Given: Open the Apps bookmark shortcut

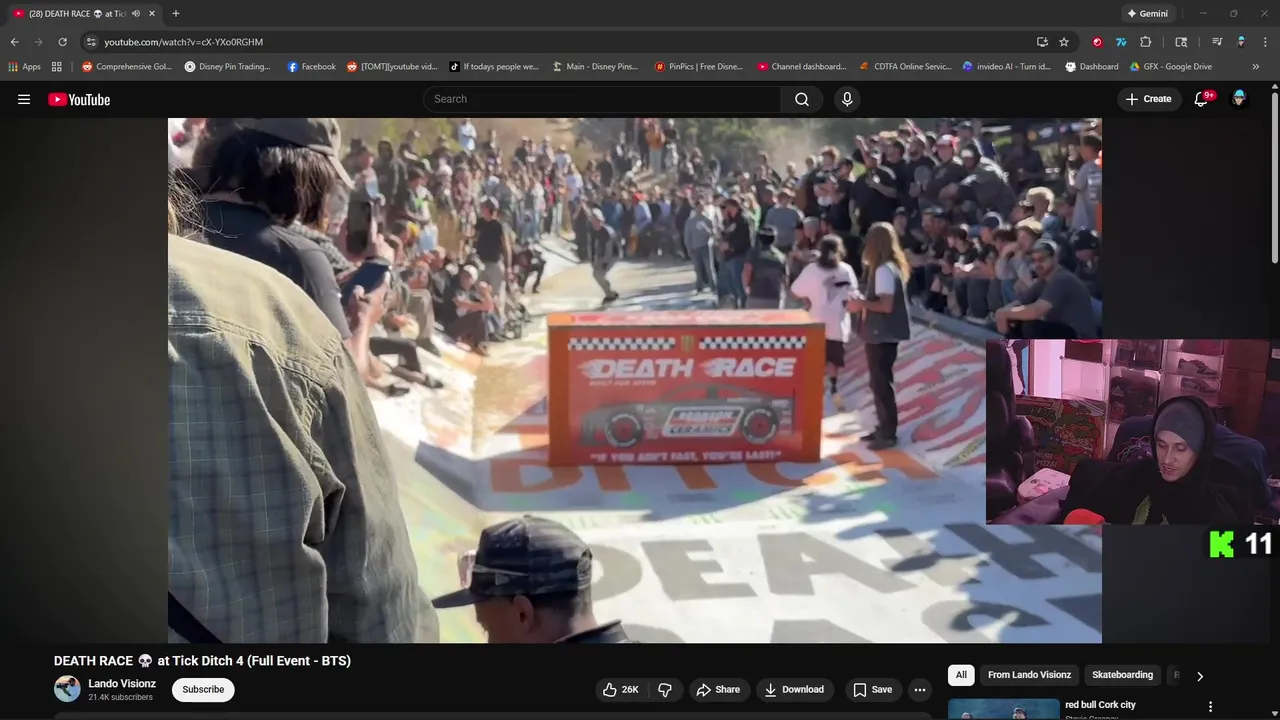Looking at the screenshot, I should (25, 67).
